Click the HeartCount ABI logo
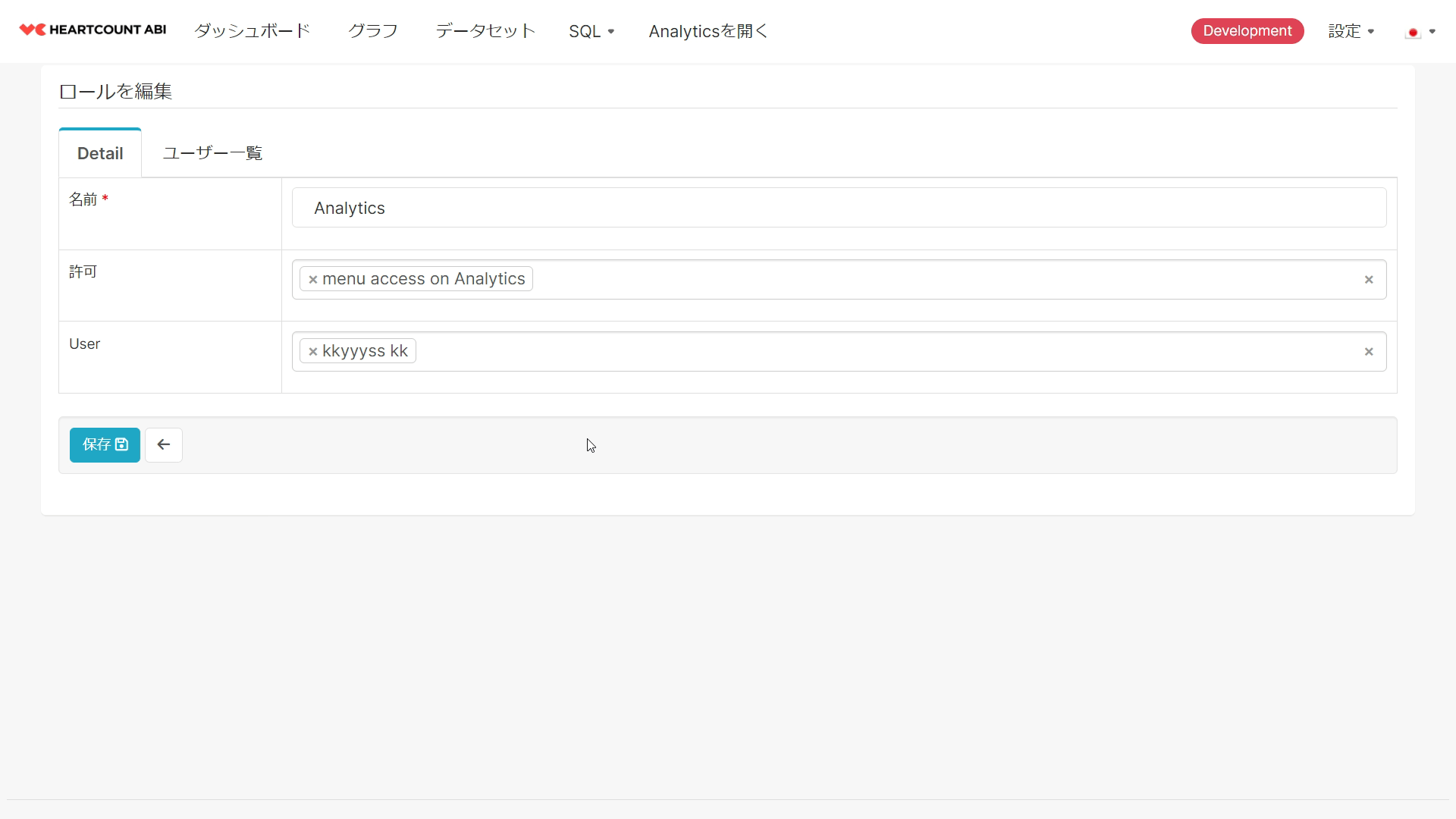The height and width of the screenshot is (819, 1456). click(93, 30)
